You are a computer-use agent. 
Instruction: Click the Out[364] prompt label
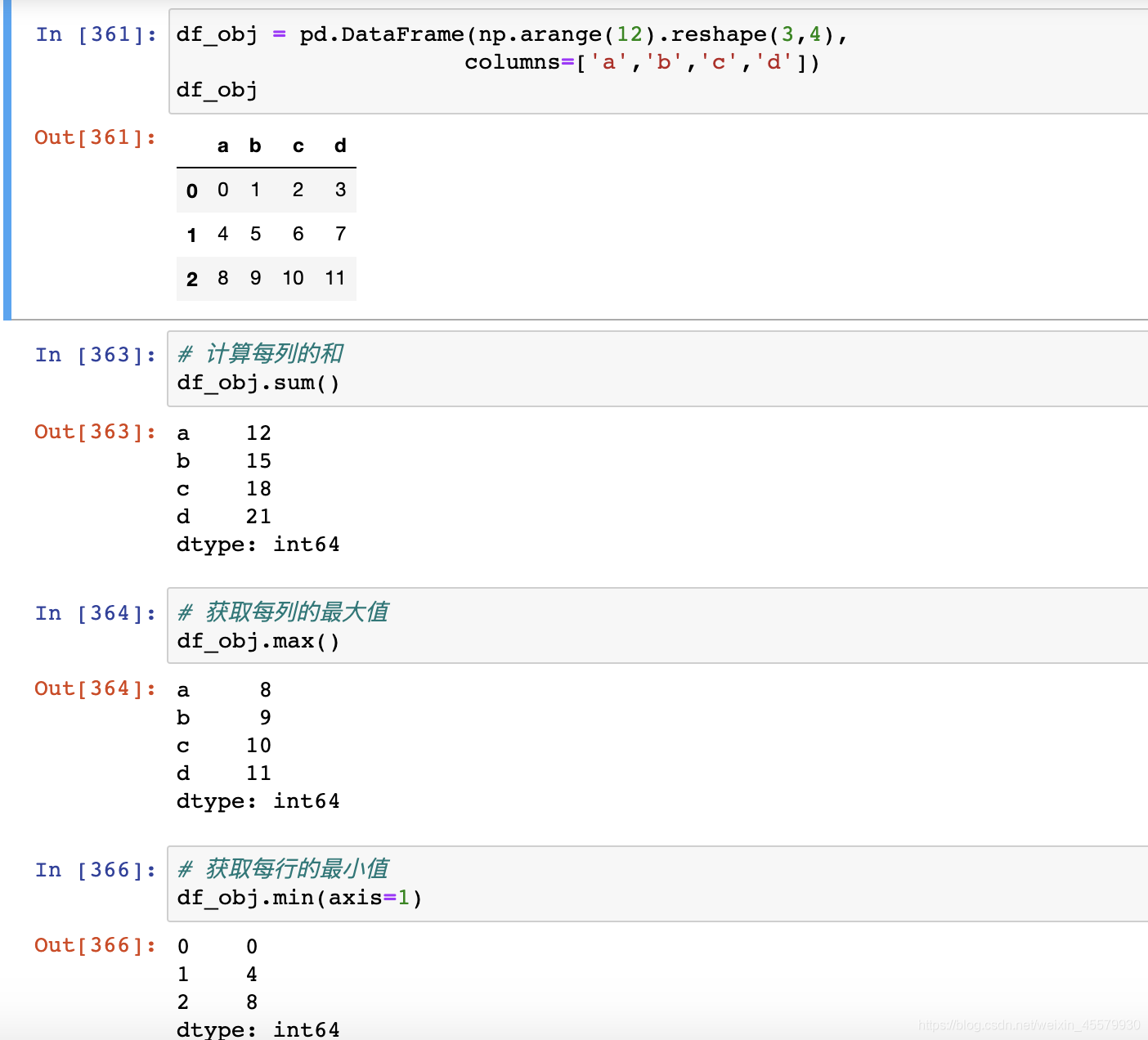(96, 688)
